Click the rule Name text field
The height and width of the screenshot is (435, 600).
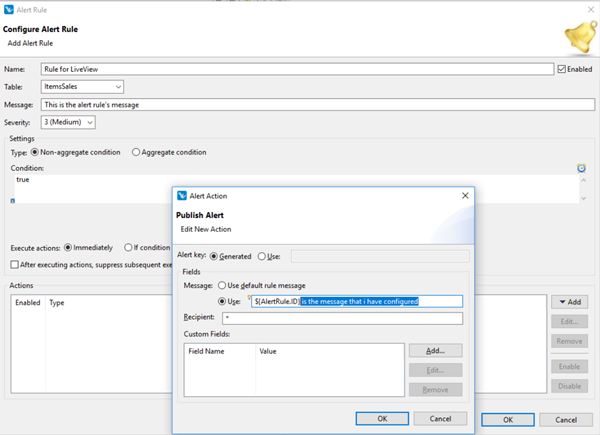point(295,69)
